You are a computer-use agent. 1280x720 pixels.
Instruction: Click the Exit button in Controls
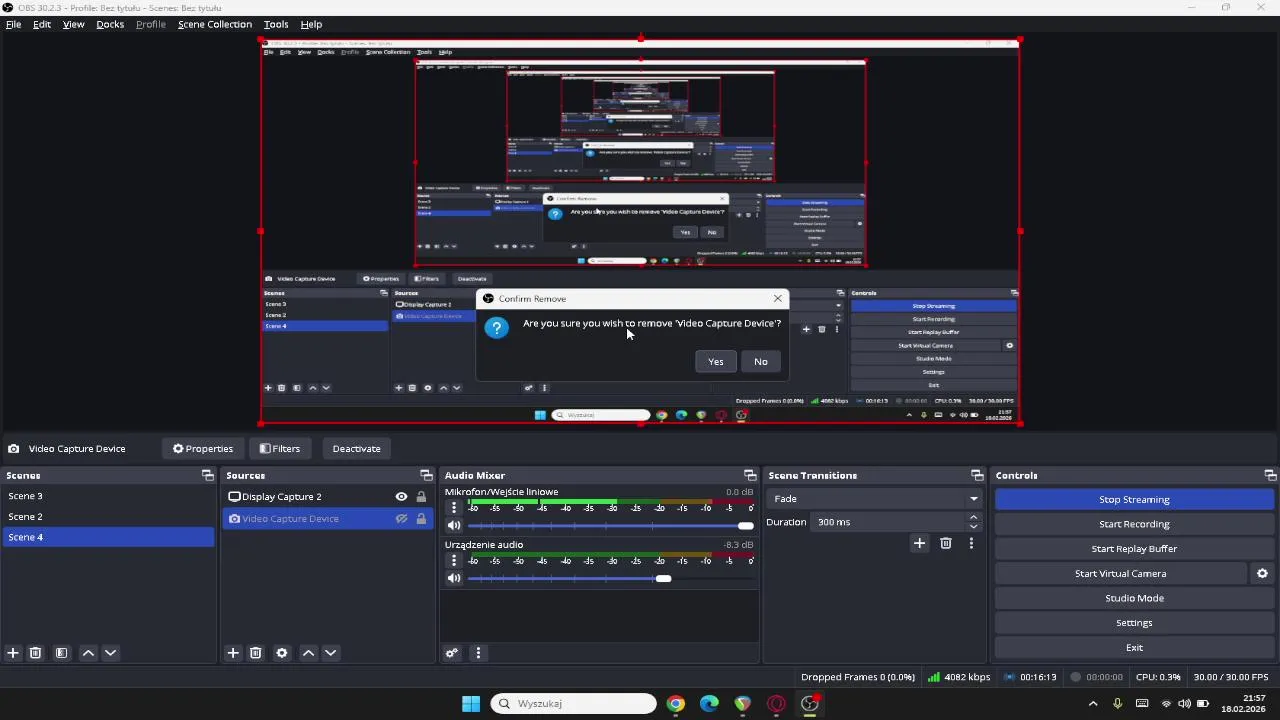pos(1134,648)
